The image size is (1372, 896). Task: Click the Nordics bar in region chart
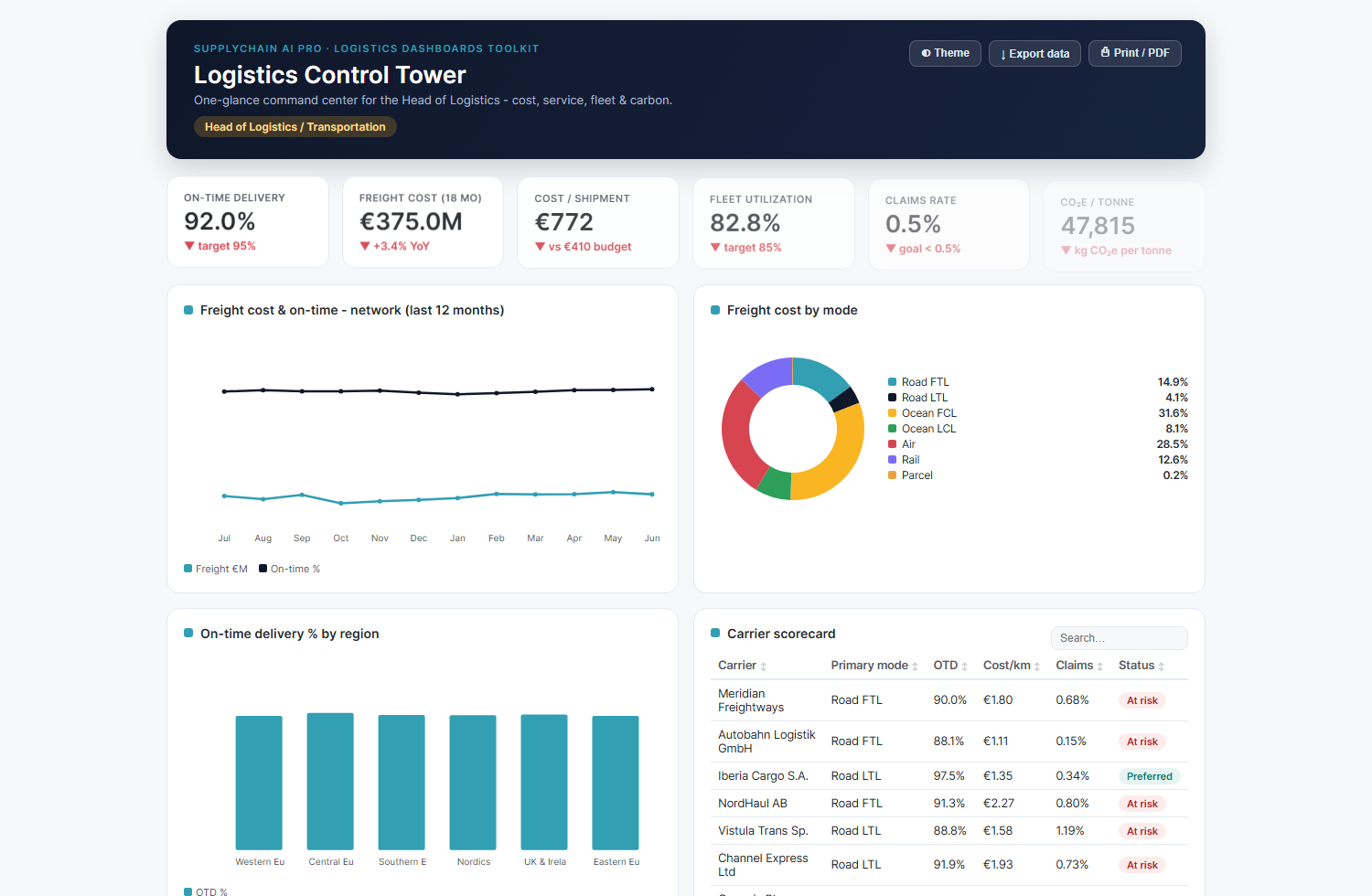click(473, 783)
